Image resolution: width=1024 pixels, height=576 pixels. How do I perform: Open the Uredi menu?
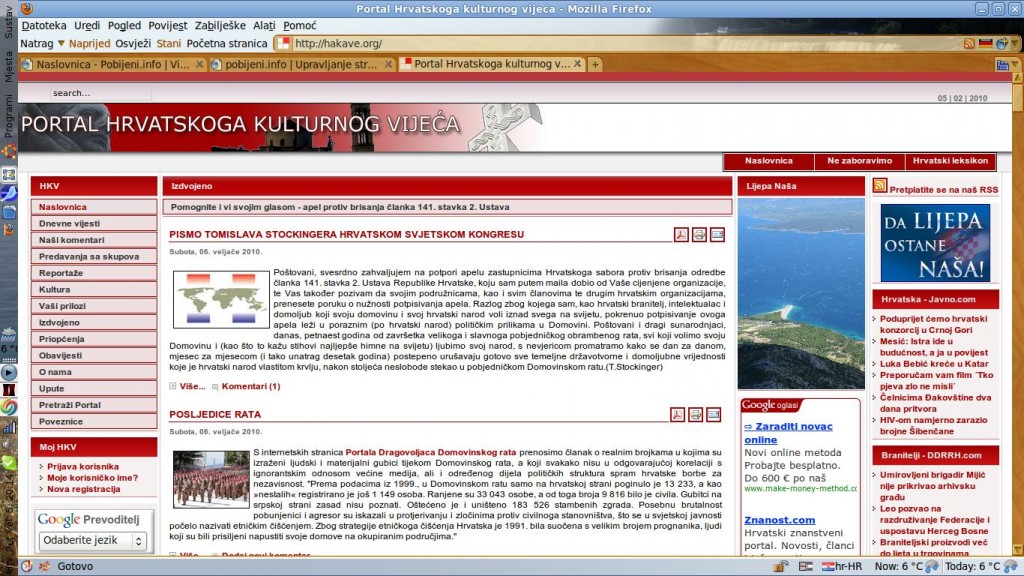click(x=87, y=25)
